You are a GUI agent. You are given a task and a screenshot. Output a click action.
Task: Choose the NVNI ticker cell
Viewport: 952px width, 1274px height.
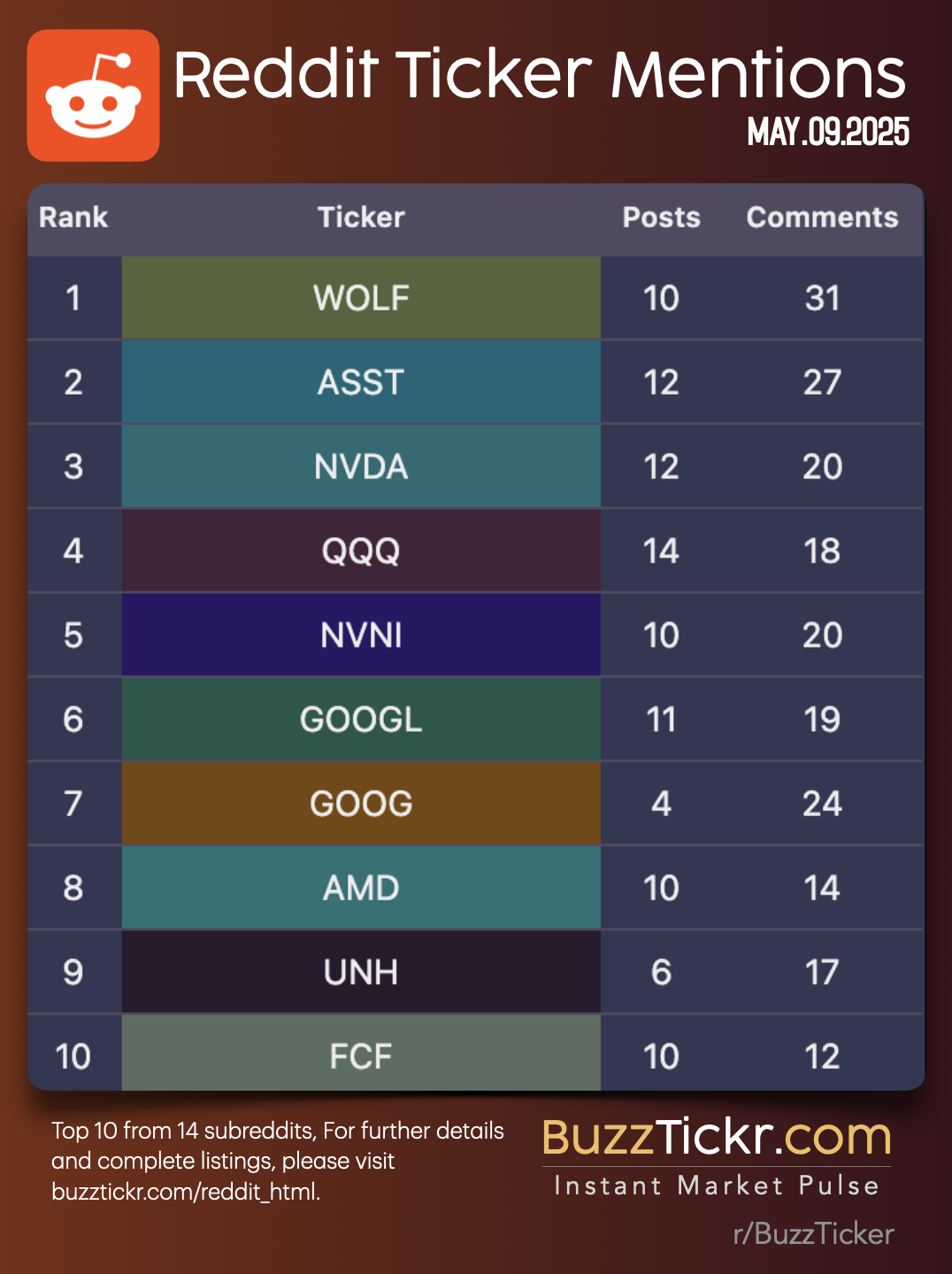361,634
